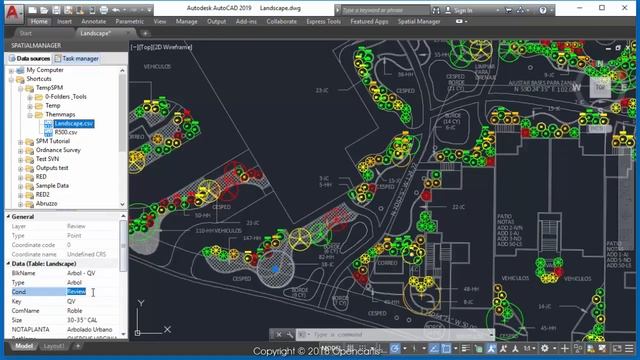Add a new drawing tab with plus button
The height and width of the screenshot is (360, 640).
(145, 33)
